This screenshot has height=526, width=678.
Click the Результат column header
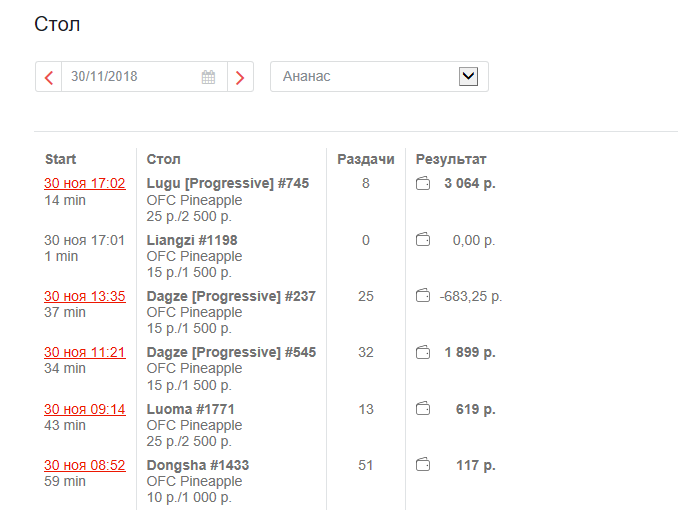click(x=451, y=159)
